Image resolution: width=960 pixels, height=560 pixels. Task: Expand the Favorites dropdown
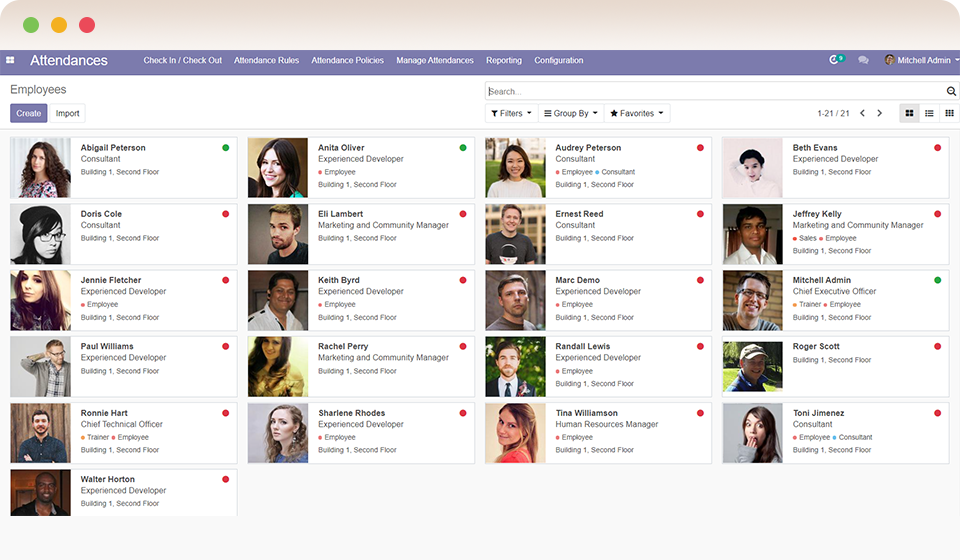pyautogui.click(x=637, y=113)
